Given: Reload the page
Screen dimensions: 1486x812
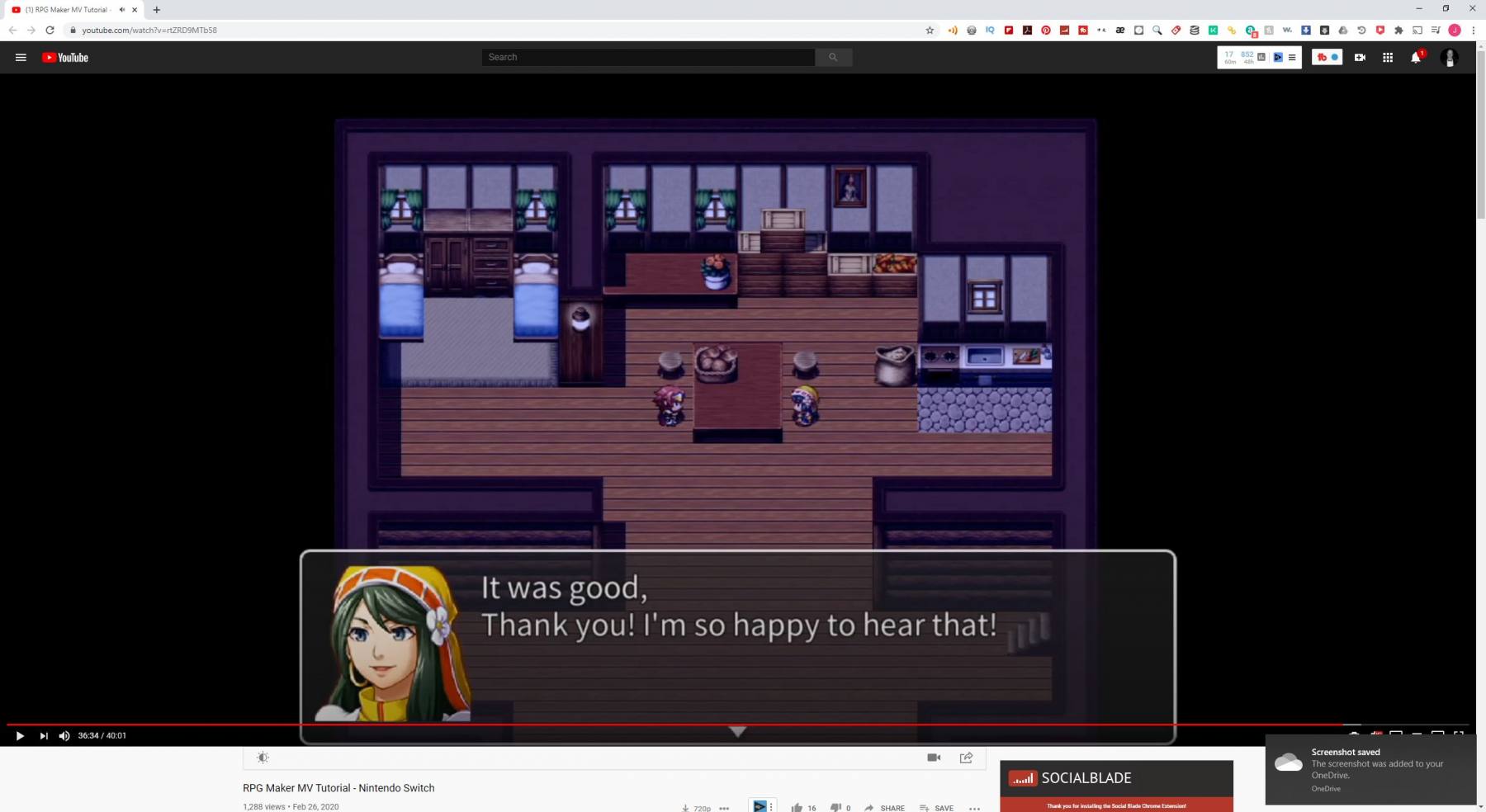Looking at the screenshot, I should coord(50,31).
